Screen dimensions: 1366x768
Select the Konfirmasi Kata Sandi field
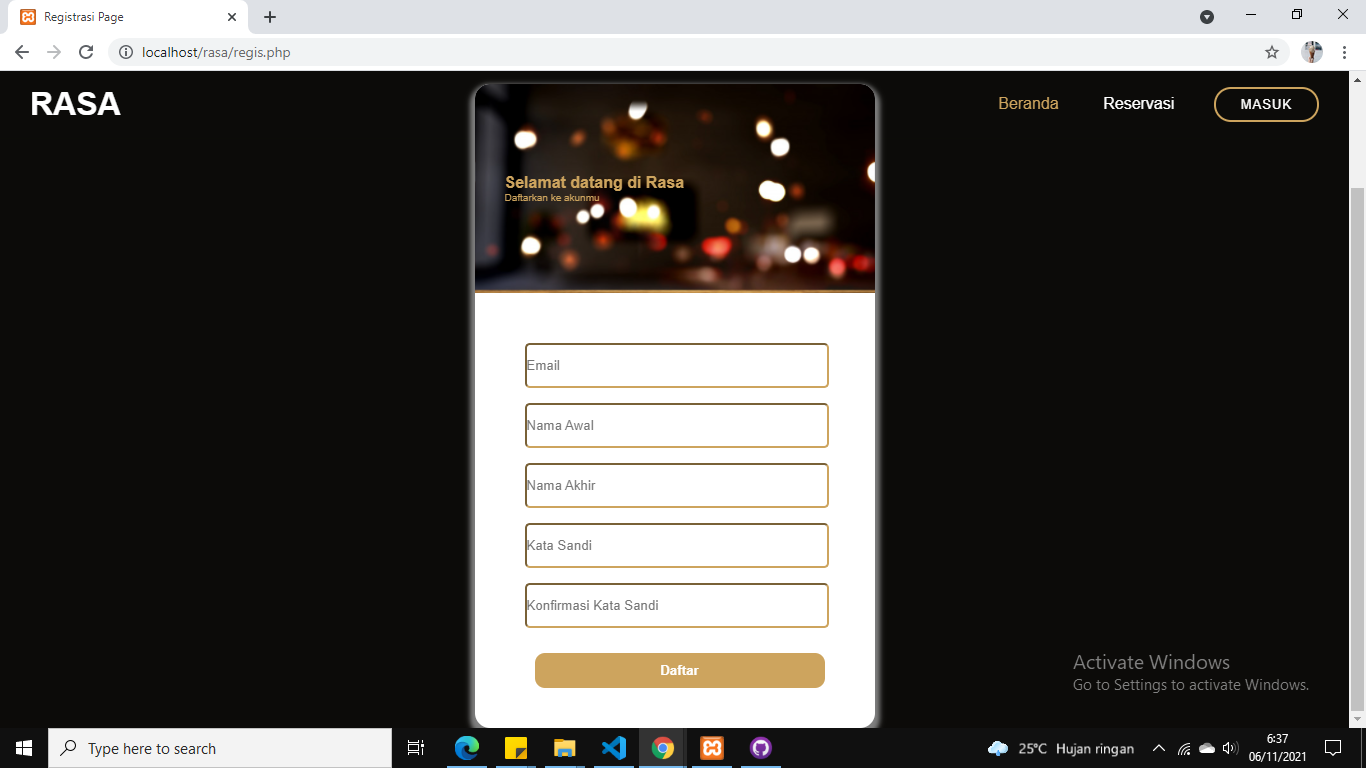677,605
